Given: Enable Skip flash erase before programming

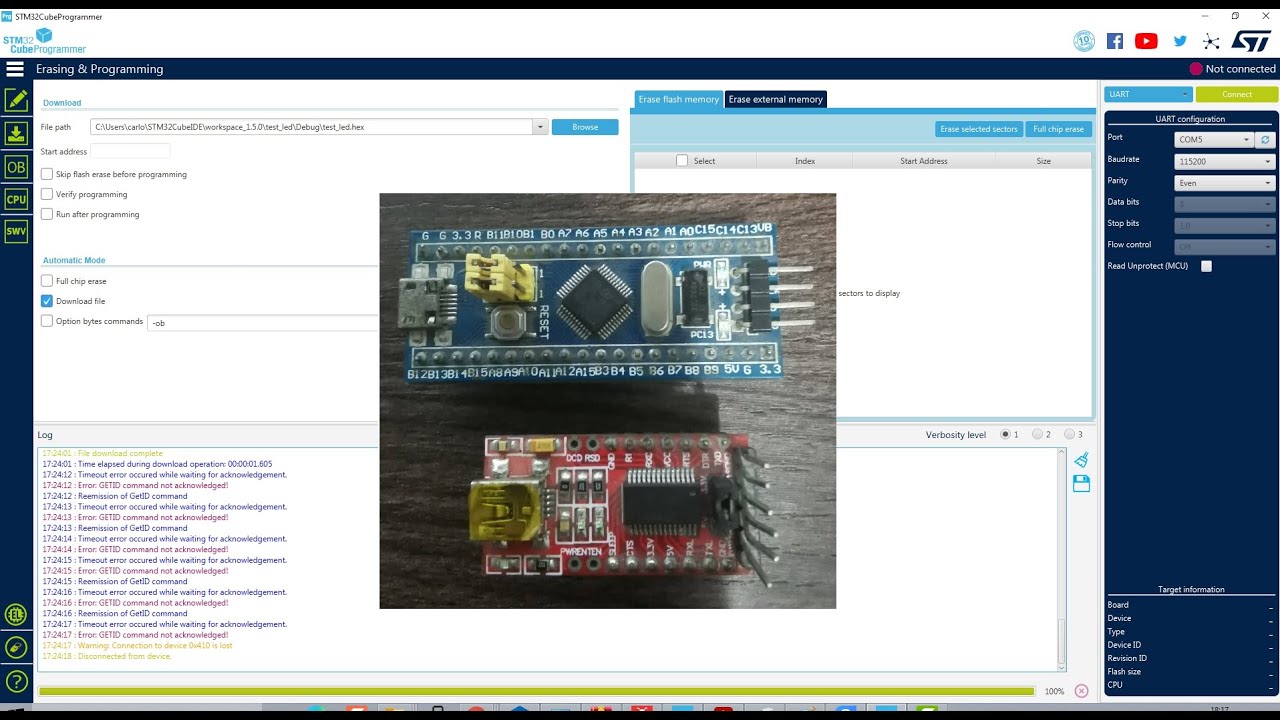Looking at the screenshot, I should pos(47,174).
